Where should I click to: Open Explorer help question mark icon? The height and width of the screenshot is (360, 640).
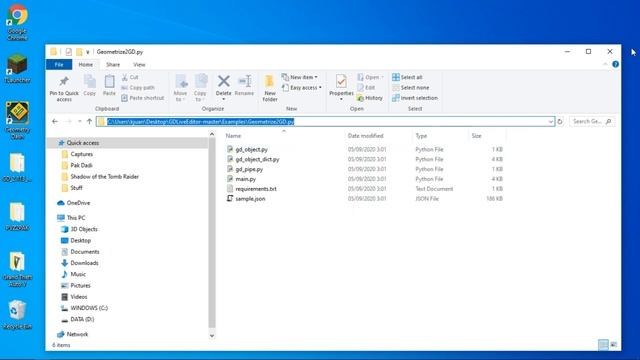pos(616,64)
